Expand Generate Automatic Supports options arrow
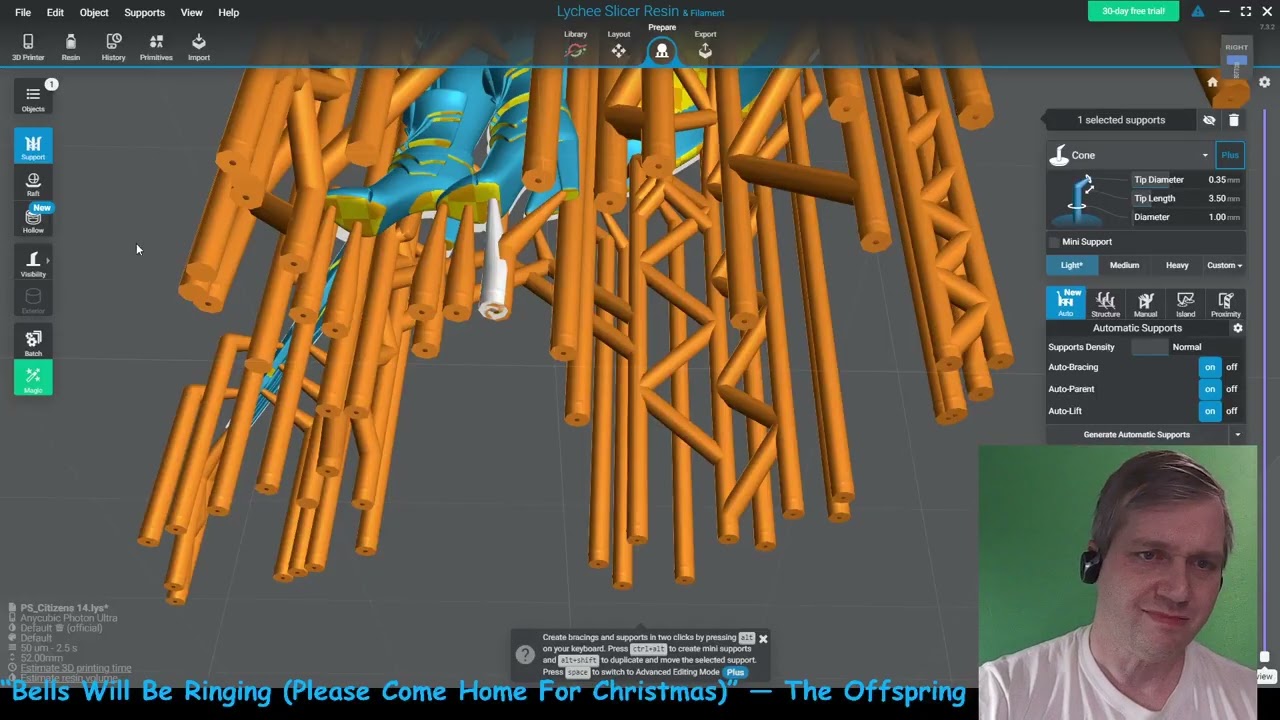Screen dimensions: 1280x720 click(1237, 435)
